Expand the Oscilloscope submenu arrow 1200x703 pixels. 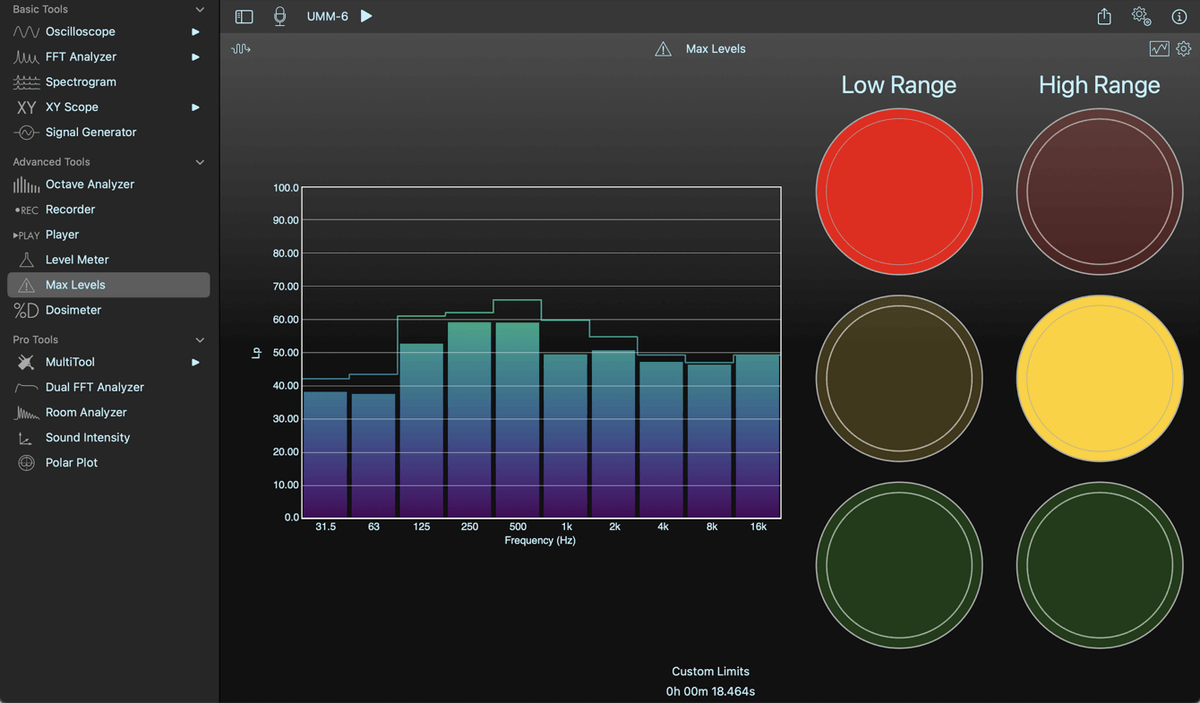pos(196,32)
